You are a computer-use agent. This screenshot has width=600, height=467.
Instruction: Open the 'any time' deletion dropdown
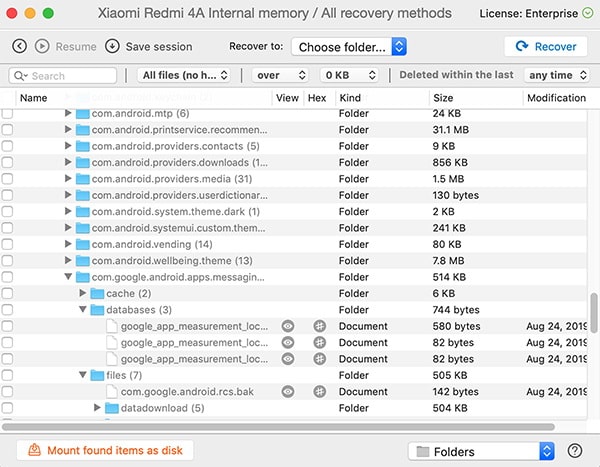tap(556, 75)
